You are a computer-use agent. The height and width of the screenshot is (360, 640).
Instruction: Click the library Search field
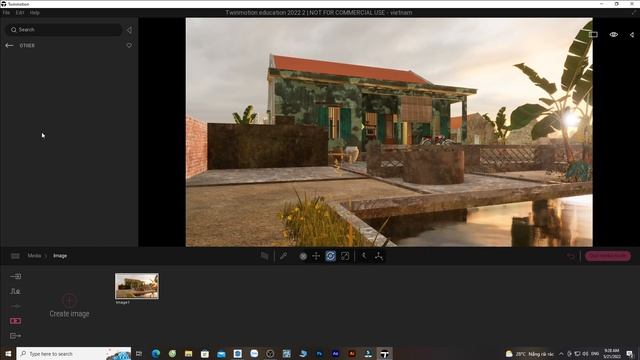pos(64,30)
